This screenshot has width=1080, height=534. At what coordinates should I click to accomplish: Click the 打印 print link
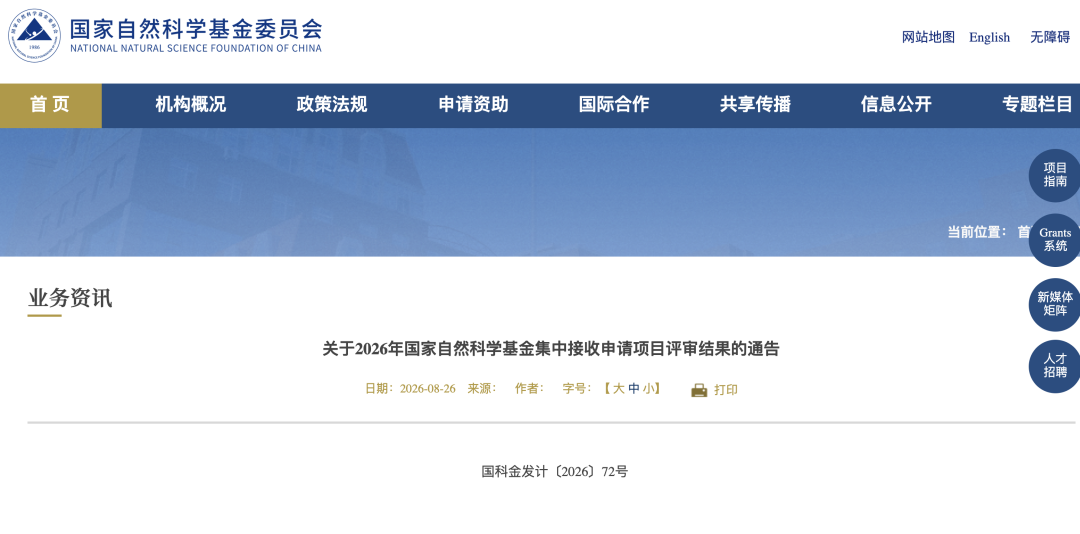[725, 390]
